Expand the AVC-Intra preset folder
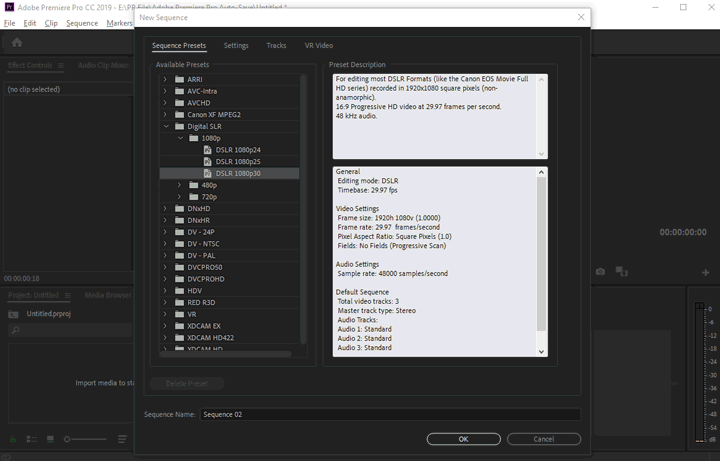The image size is (720, 461). (x=165, y=91)
